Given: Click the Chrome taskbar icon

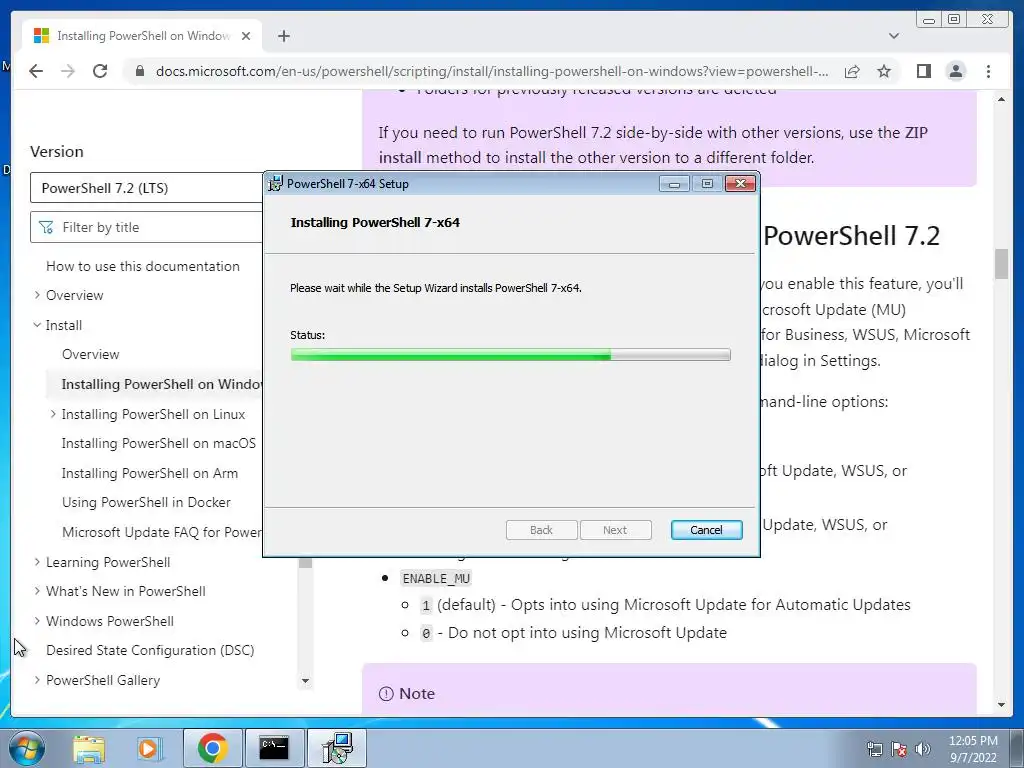Looking at the screenshot, I should pos(213,748).
